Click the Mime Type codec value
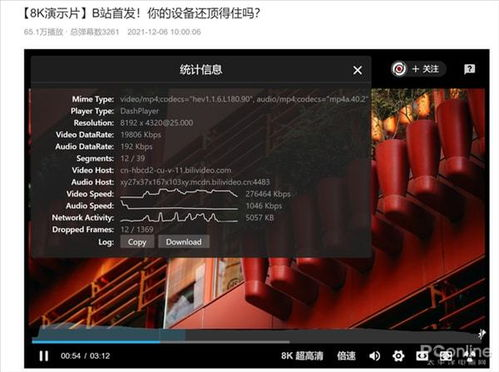This screenshot has height=372, width=499. click(x=244, y=99)
